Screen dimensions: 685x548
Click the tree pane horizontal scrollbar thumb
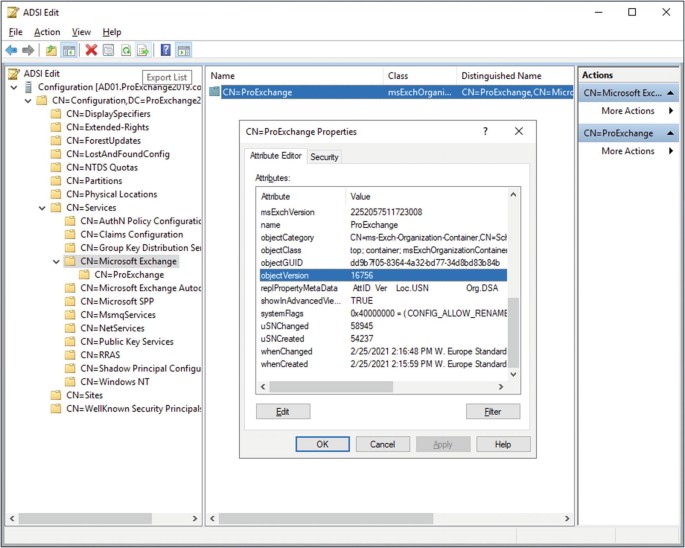click(85, 519)
